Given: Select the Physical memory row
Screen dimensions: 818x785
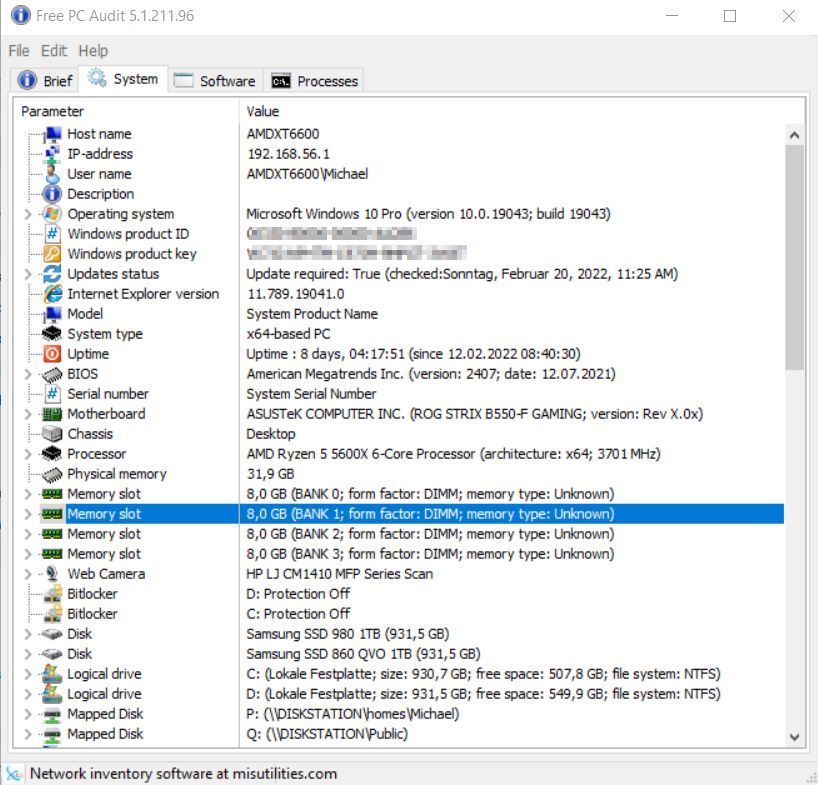Looking at the screenshot, I should pyautogui.click(x=116, y=474).
